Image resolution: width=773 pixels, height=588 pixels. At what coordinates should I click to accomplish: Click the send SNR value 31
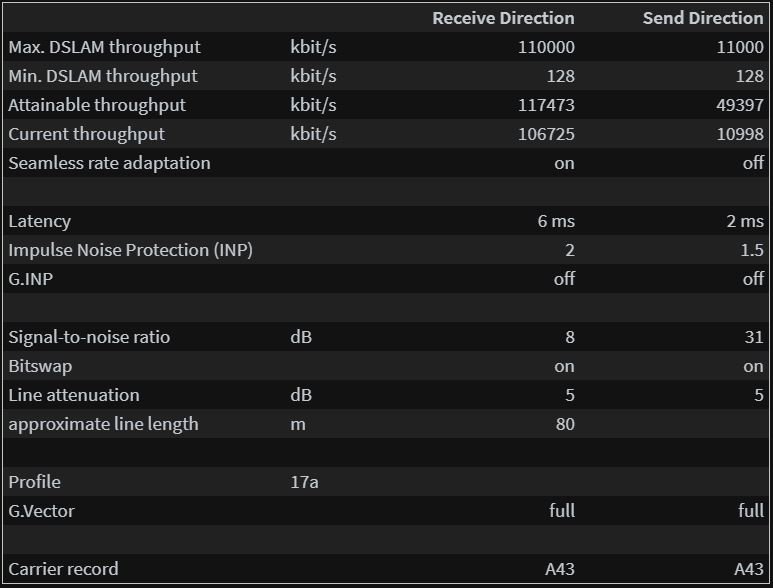754,337
